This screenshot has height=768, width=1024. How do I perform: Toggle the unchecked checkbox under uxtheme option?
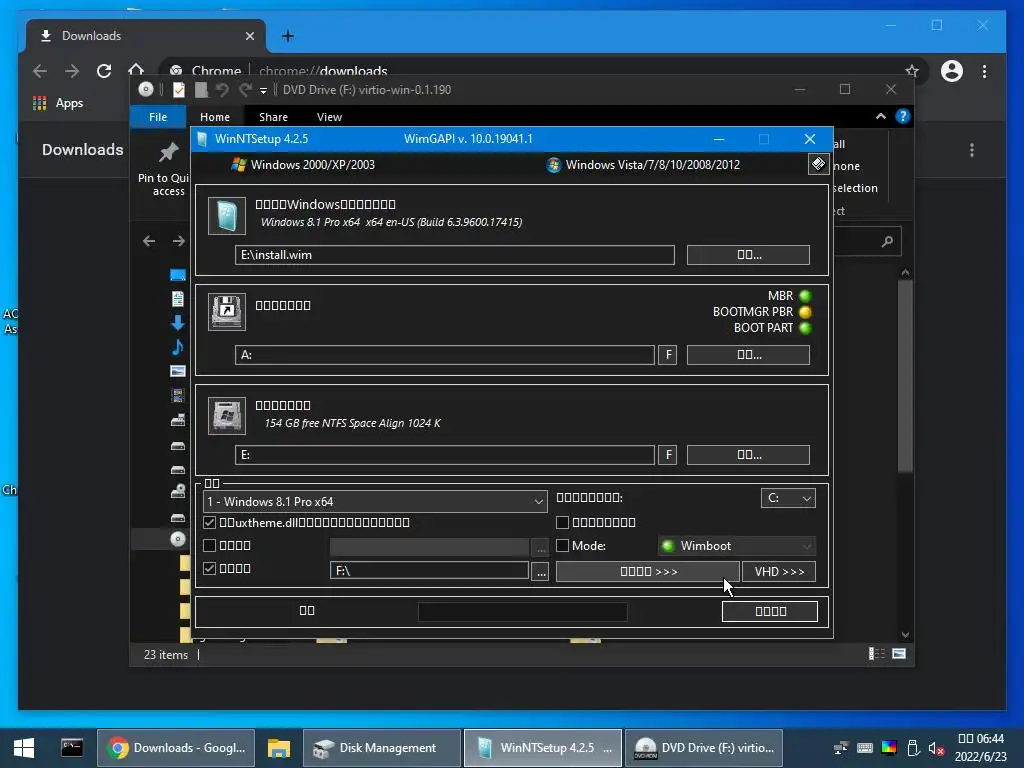(210, 545)
